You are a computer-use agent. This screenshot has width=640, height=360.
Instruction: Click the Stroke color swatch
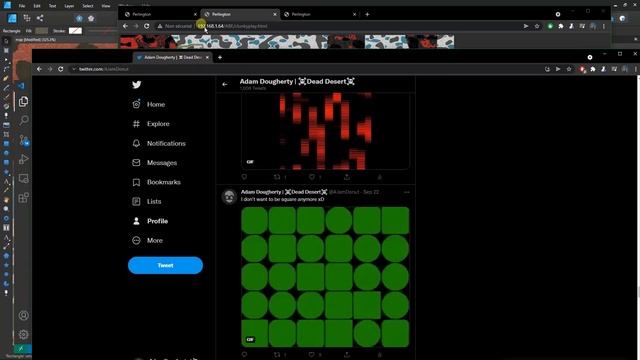pos(75,31)
